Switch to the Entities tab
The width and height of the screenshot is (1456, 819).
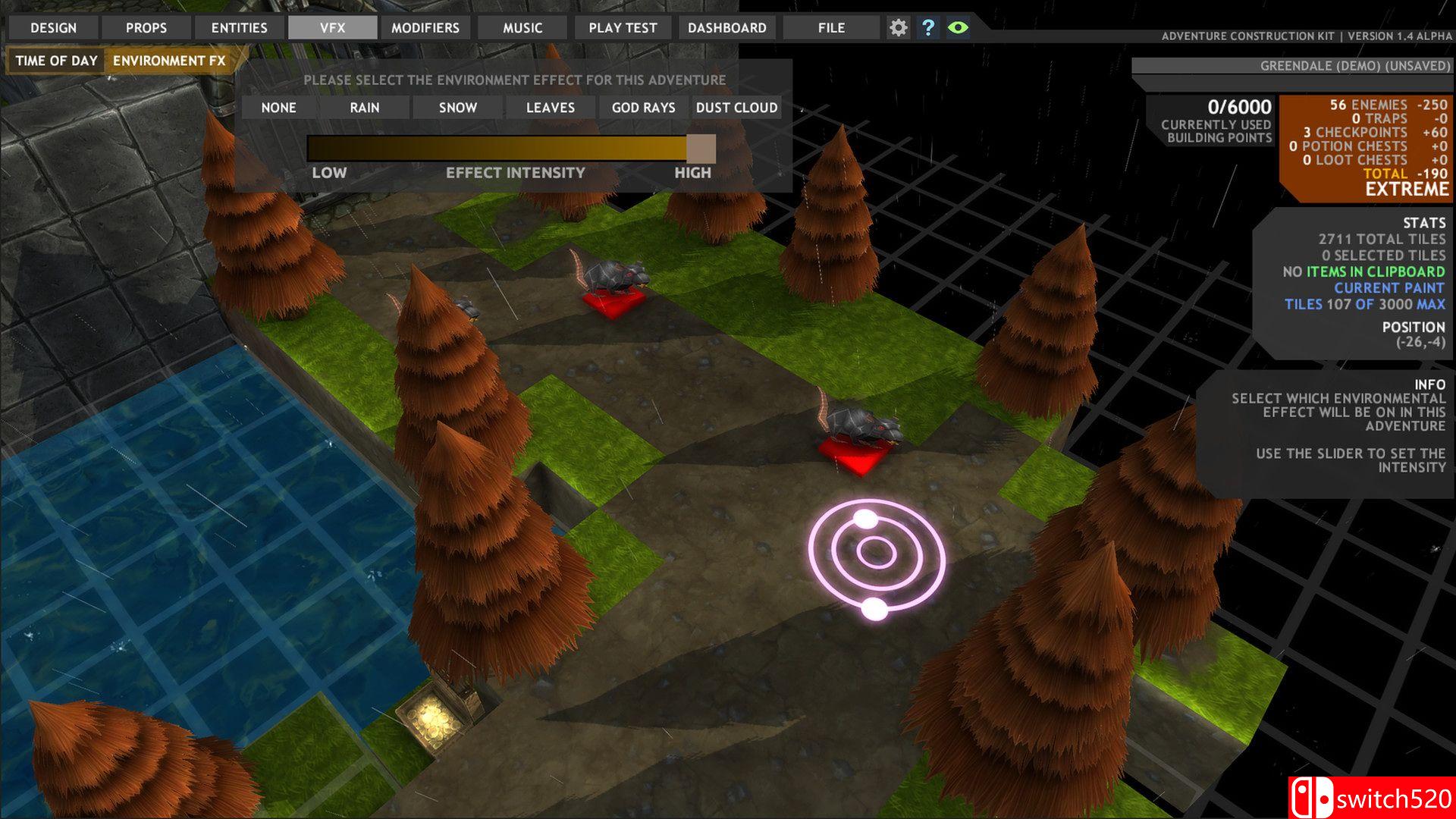[x=239, y=28]
